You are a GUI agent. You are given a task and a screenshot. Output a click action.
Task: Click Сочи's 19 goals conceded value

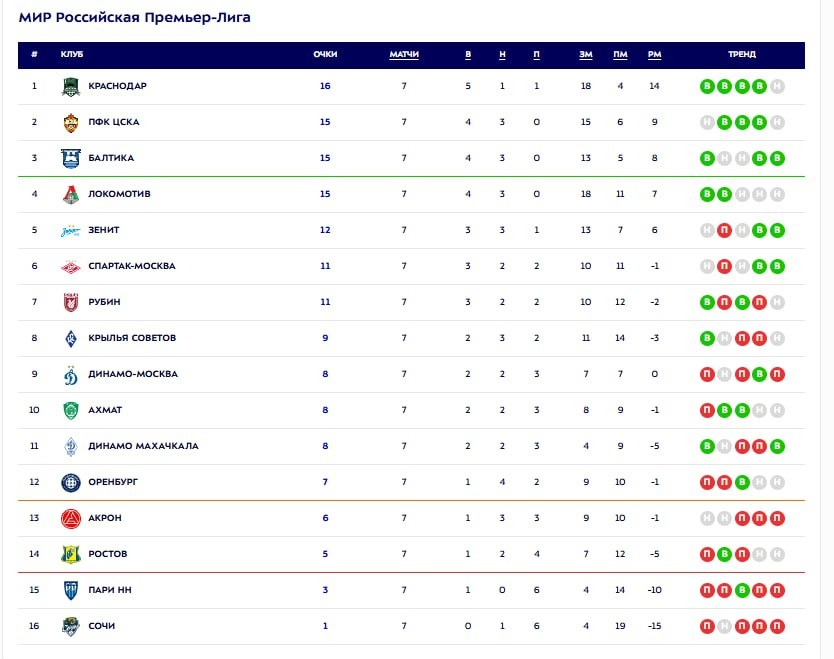click(620, 626)
